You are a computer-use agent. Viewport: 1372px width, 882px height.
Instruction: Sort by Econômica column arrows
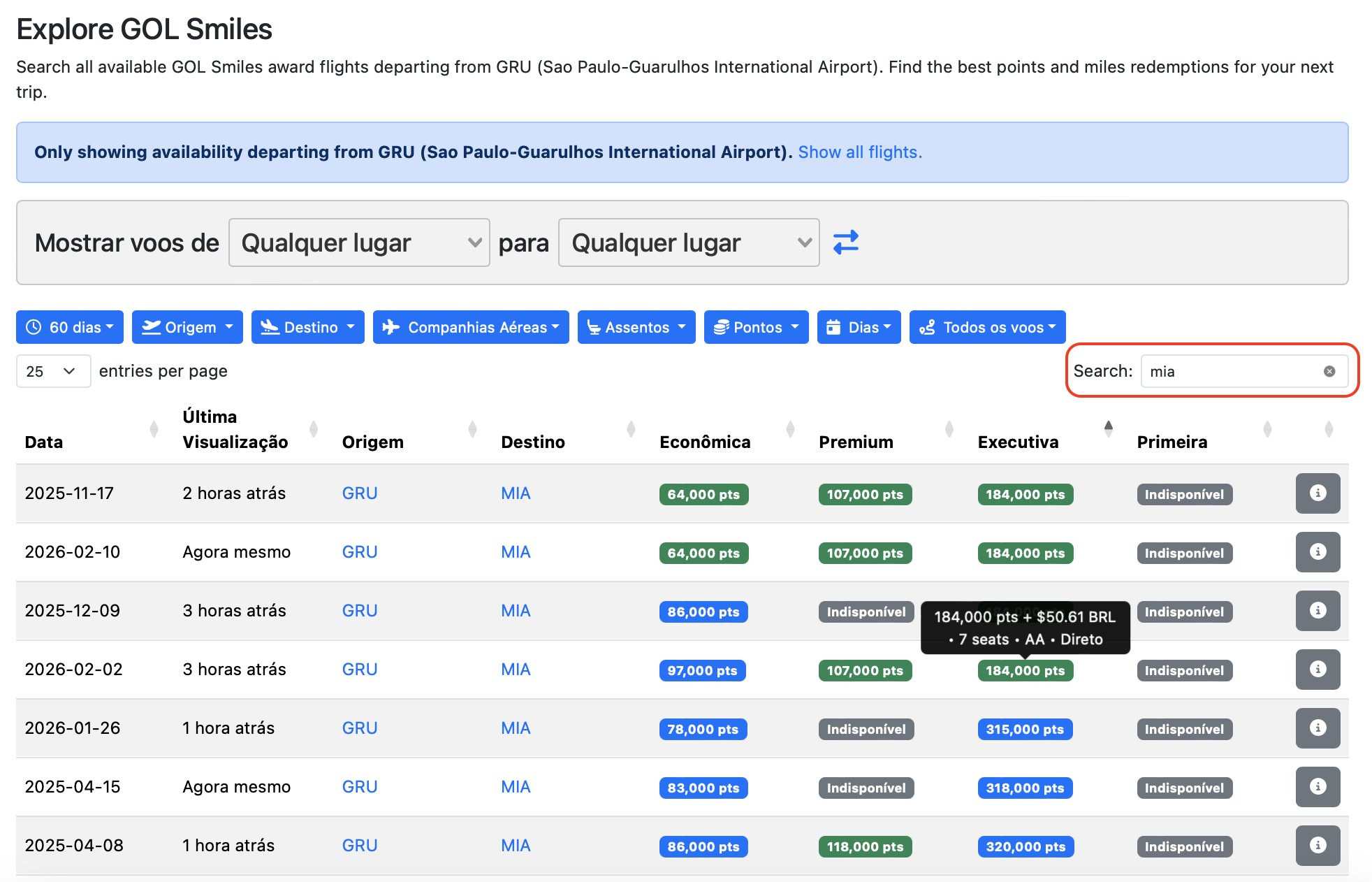(x=790, y=429)
